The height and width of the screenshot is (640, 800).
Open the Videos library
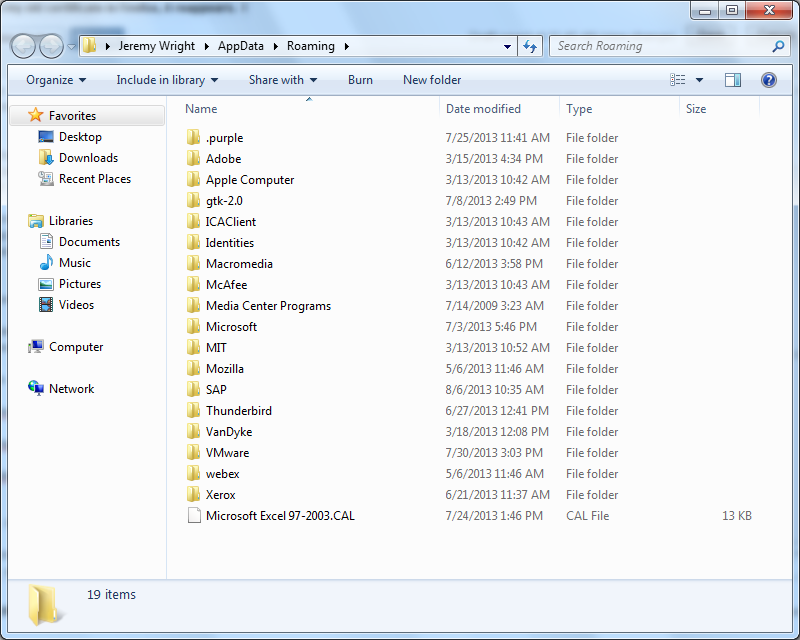coord(76,305)
